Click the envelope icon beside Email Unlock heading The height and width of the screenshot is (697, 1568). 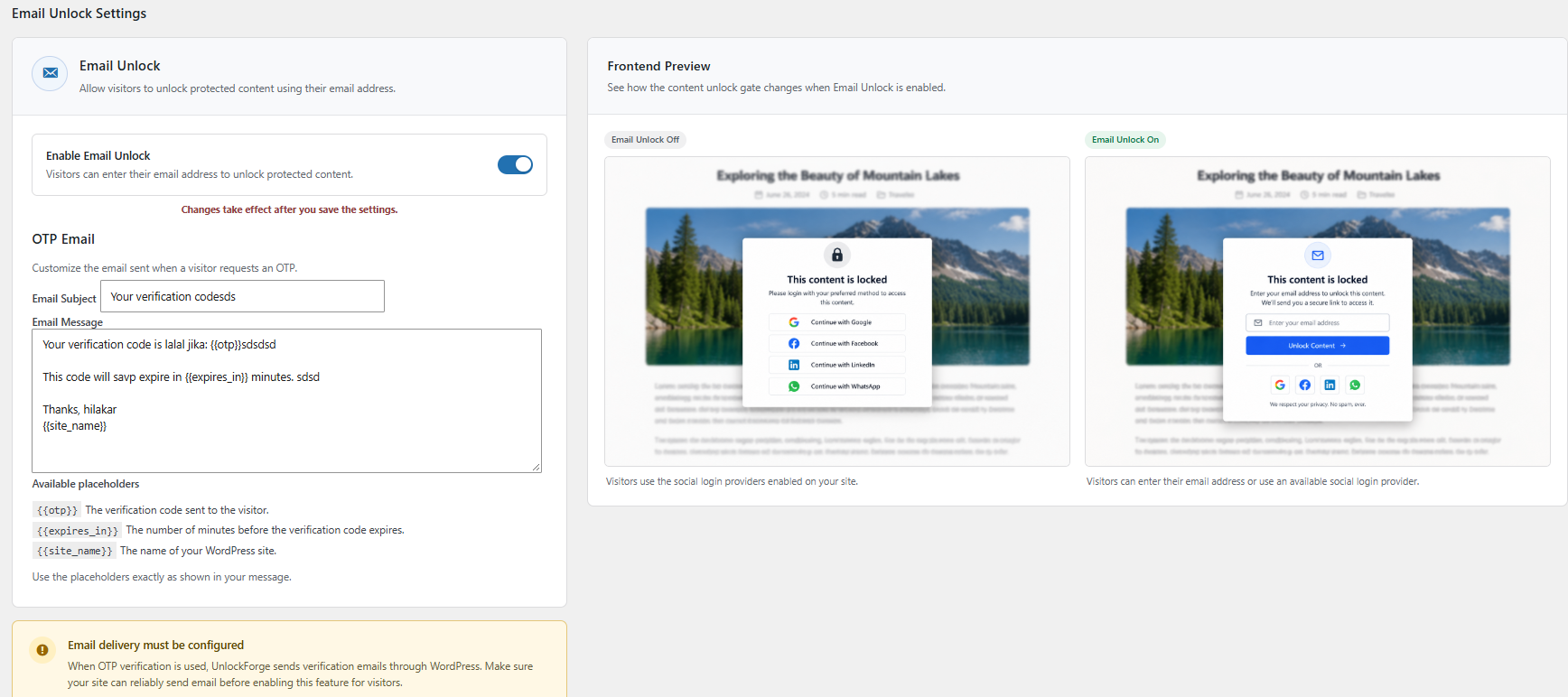(x=51, y=73)
